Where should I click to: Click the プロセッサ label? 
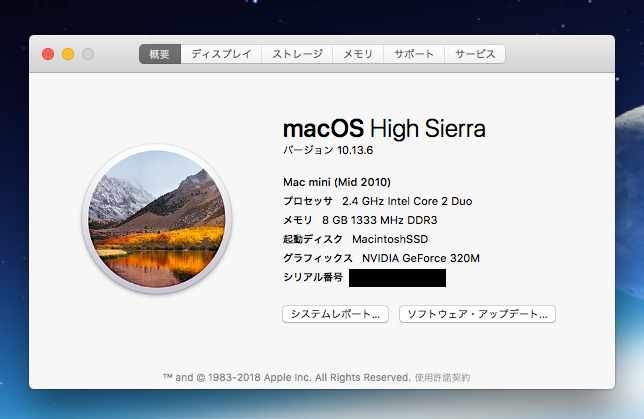coord(308,201)
